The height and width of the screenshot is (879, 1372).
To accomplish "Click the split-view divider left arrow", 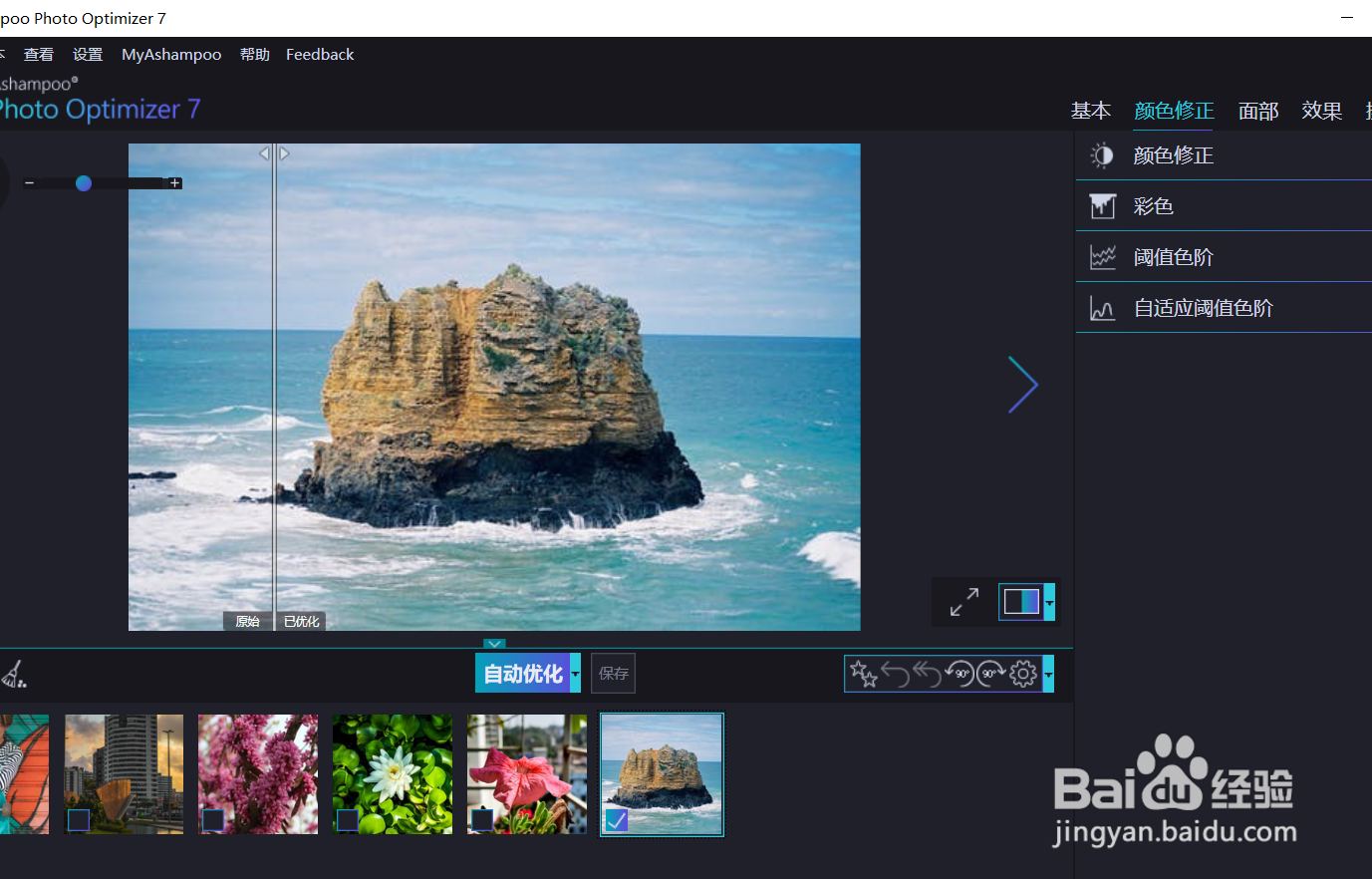I will point(265,153).
